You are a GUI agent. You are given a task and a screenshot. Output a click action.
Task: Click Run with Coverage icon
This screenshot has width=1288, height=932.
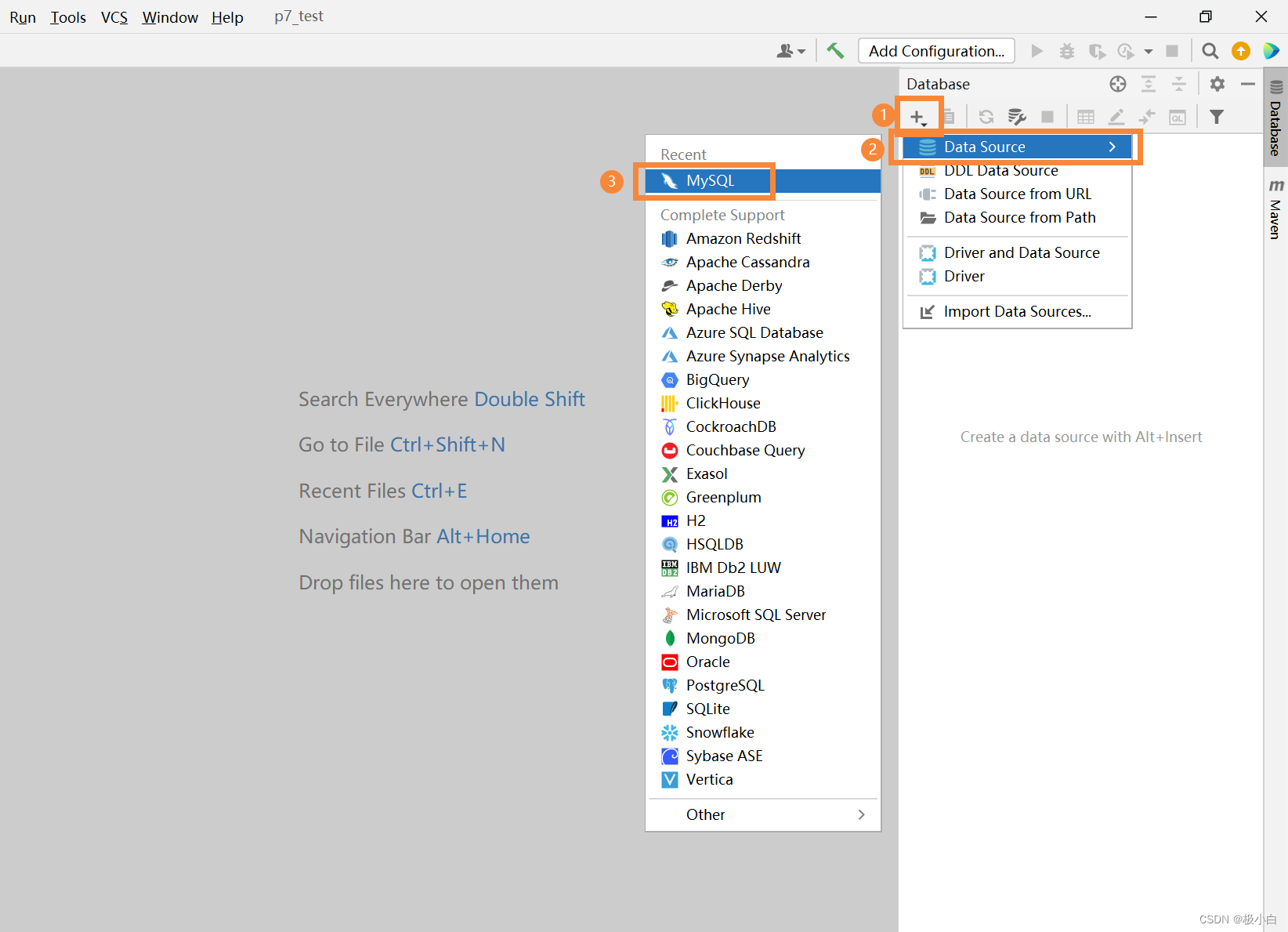1098,51
